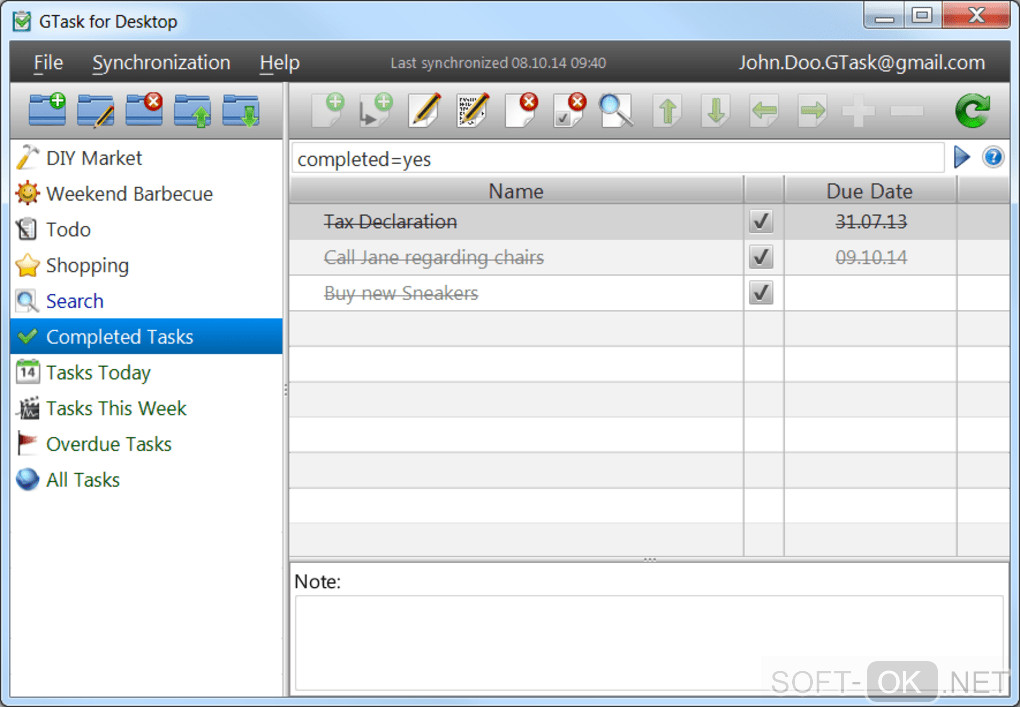The height and width of the screenshot is (707, 1020).
Task: Uncheck Buy new Sneakers checkbox
Action: click(x=760, y=293)
